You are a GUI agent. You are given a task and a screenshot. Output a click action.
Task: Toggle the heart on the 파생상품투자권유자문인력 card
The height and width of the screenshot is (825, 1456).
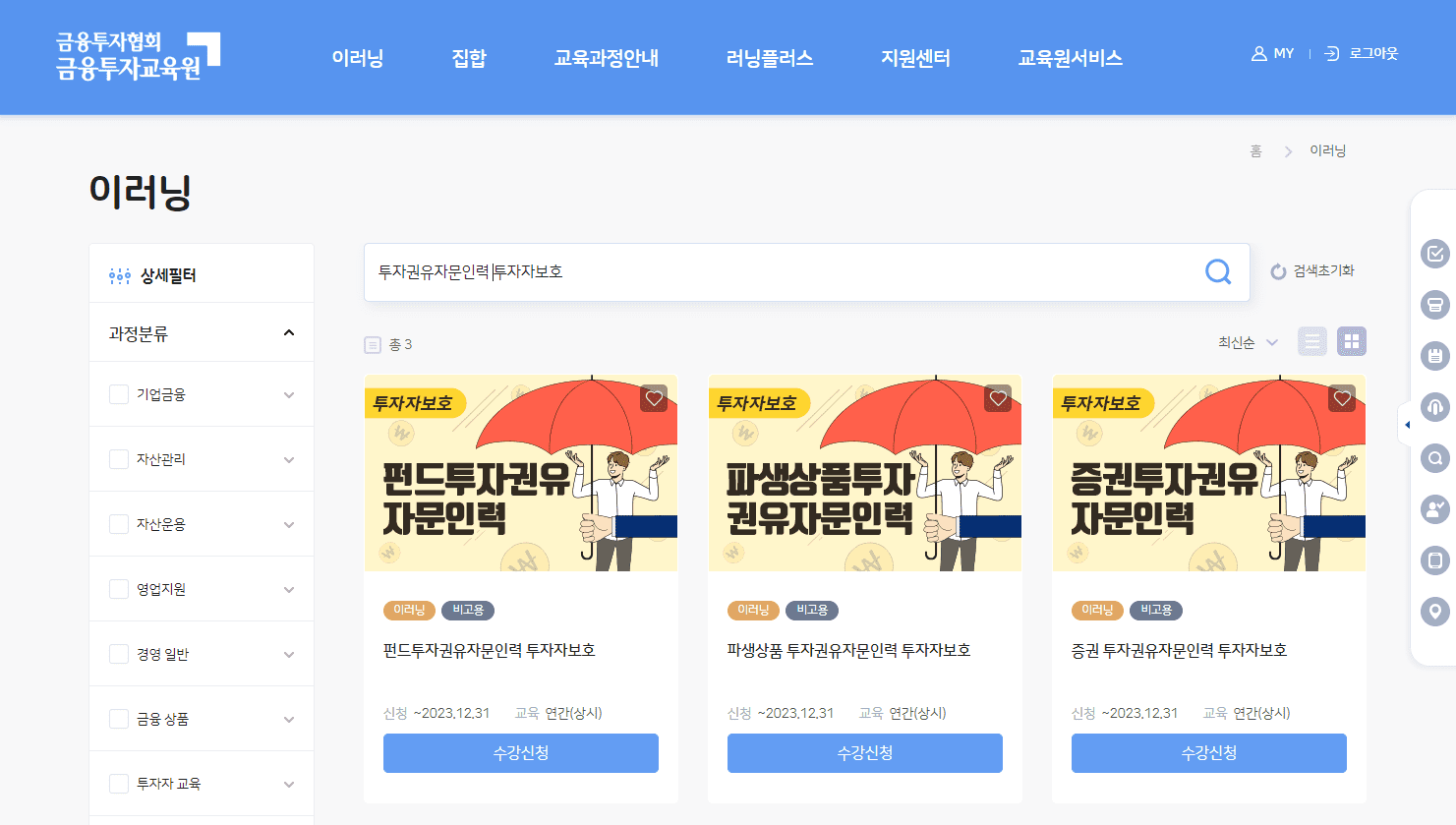(997, 398)
